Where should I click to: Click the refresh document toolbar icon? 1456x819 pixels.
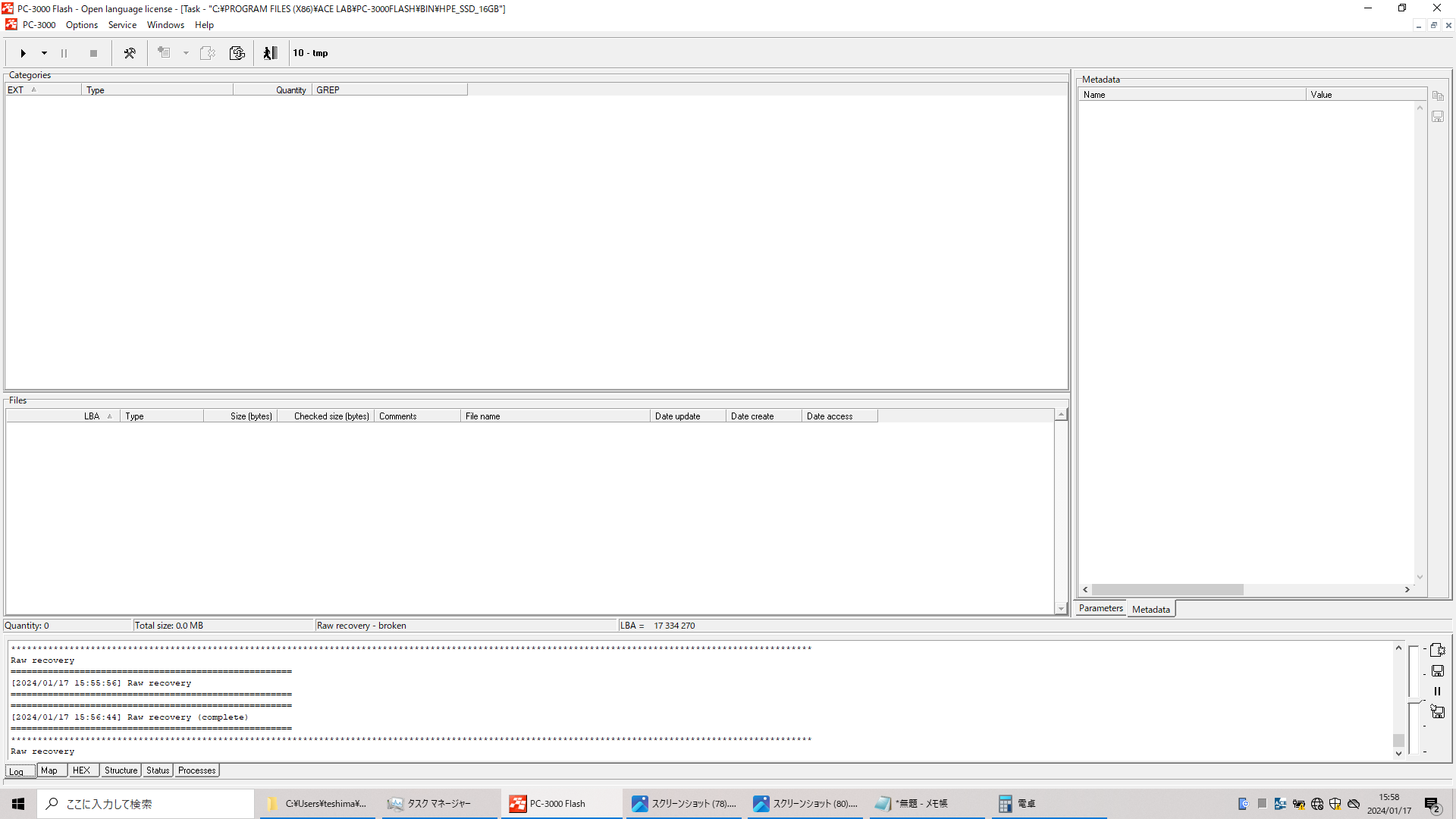click(x=237, y=53)
